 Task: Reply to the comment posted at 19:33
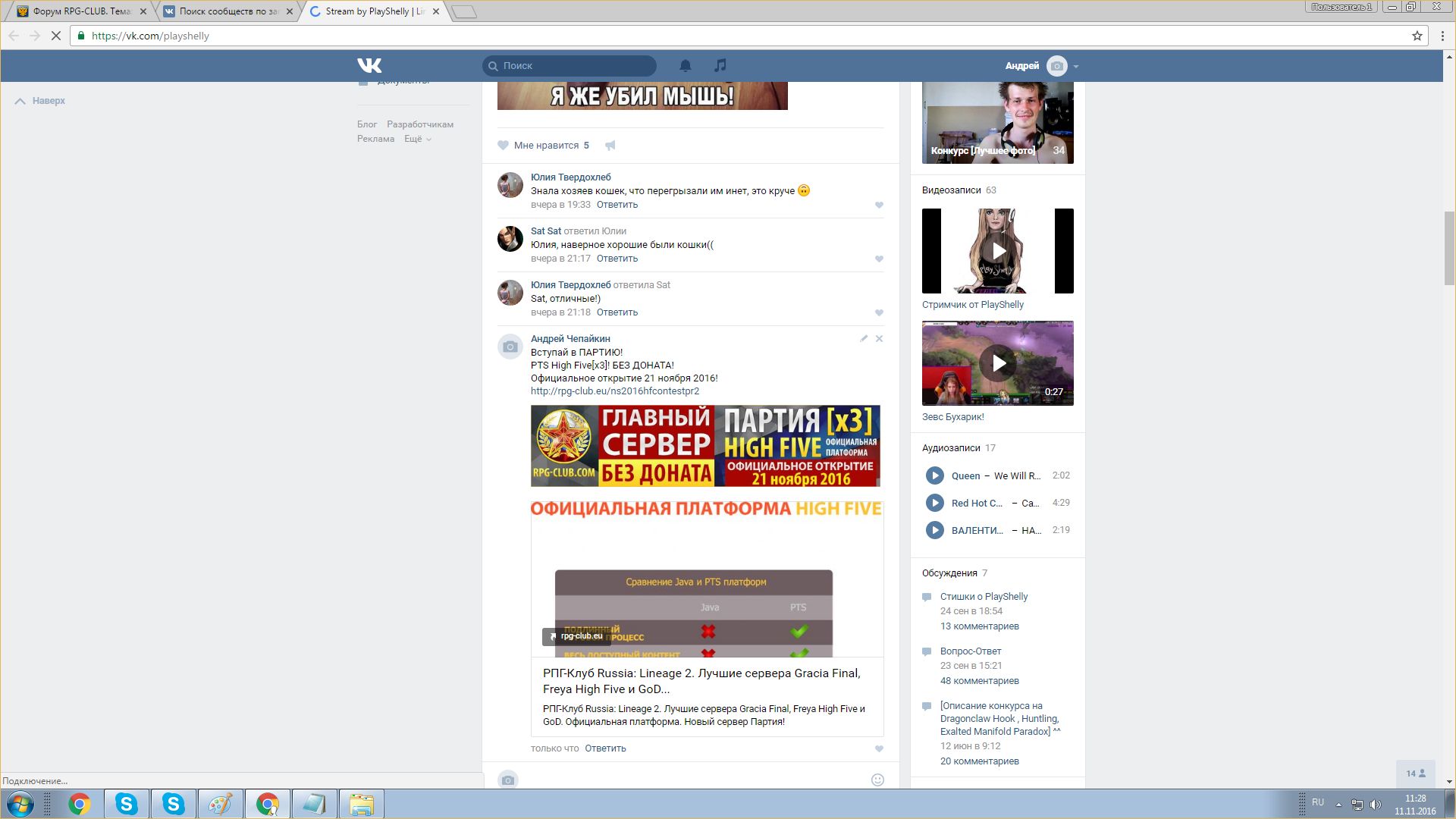[x=617, y=205]
